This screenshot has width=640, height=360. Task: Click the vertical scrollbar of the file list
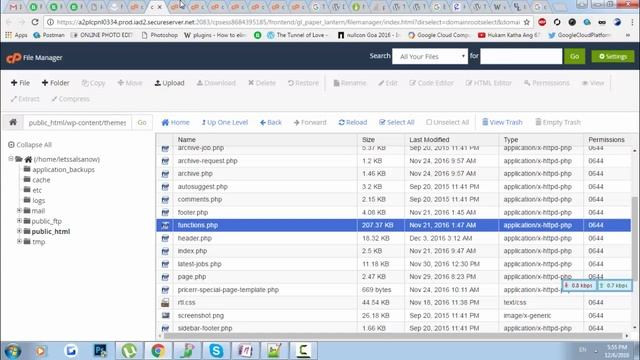635,239
